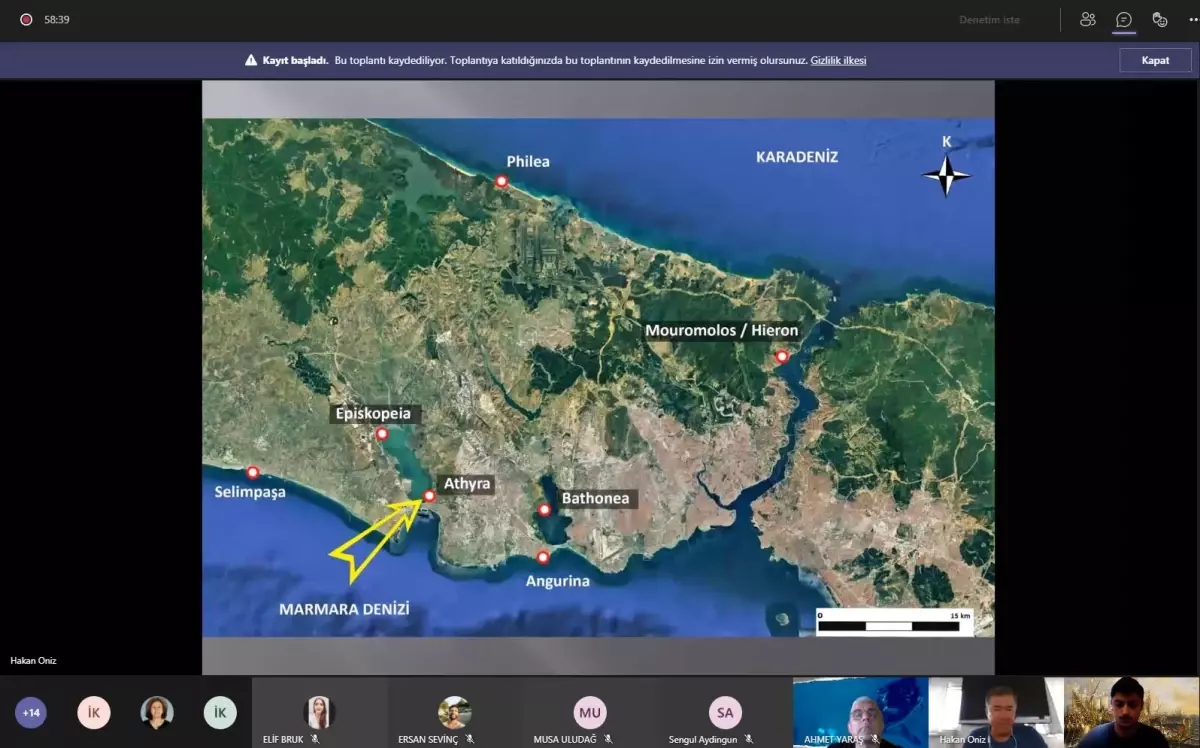Image resolution: width=1200 pixels, height=748 pixels.
Task: Click the Angurina label on the map
Action: 558,581
